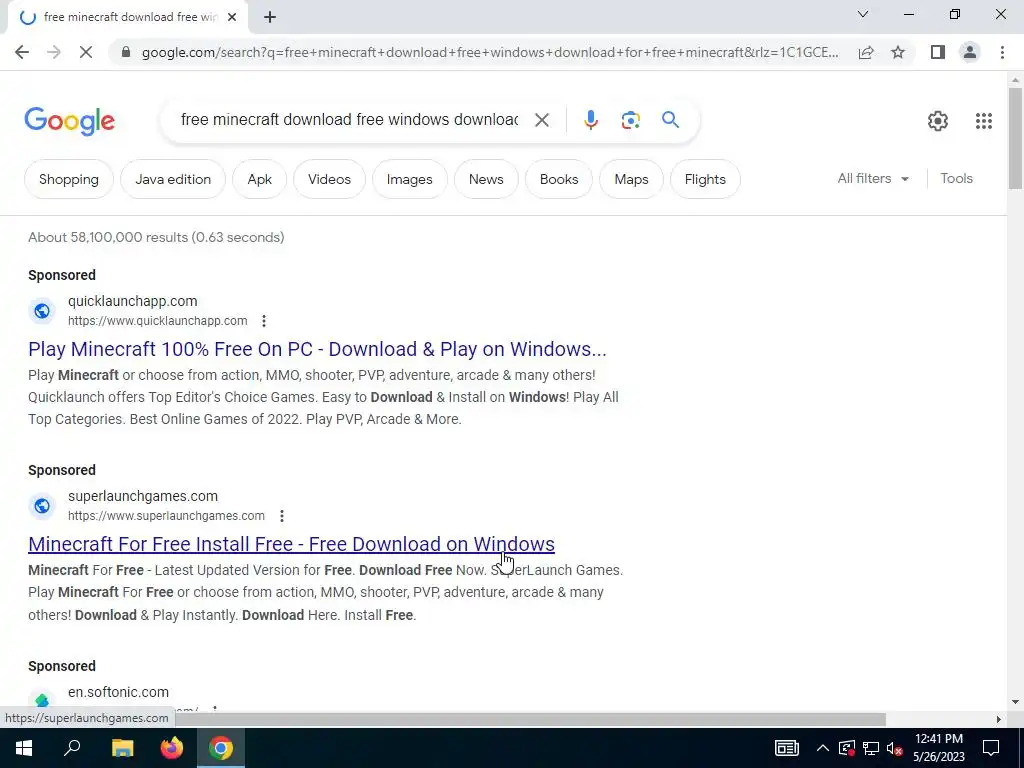The height and width of the screenshot is (768, 1024).
Task: Share this page via the share icon
Action: [866, 52]
